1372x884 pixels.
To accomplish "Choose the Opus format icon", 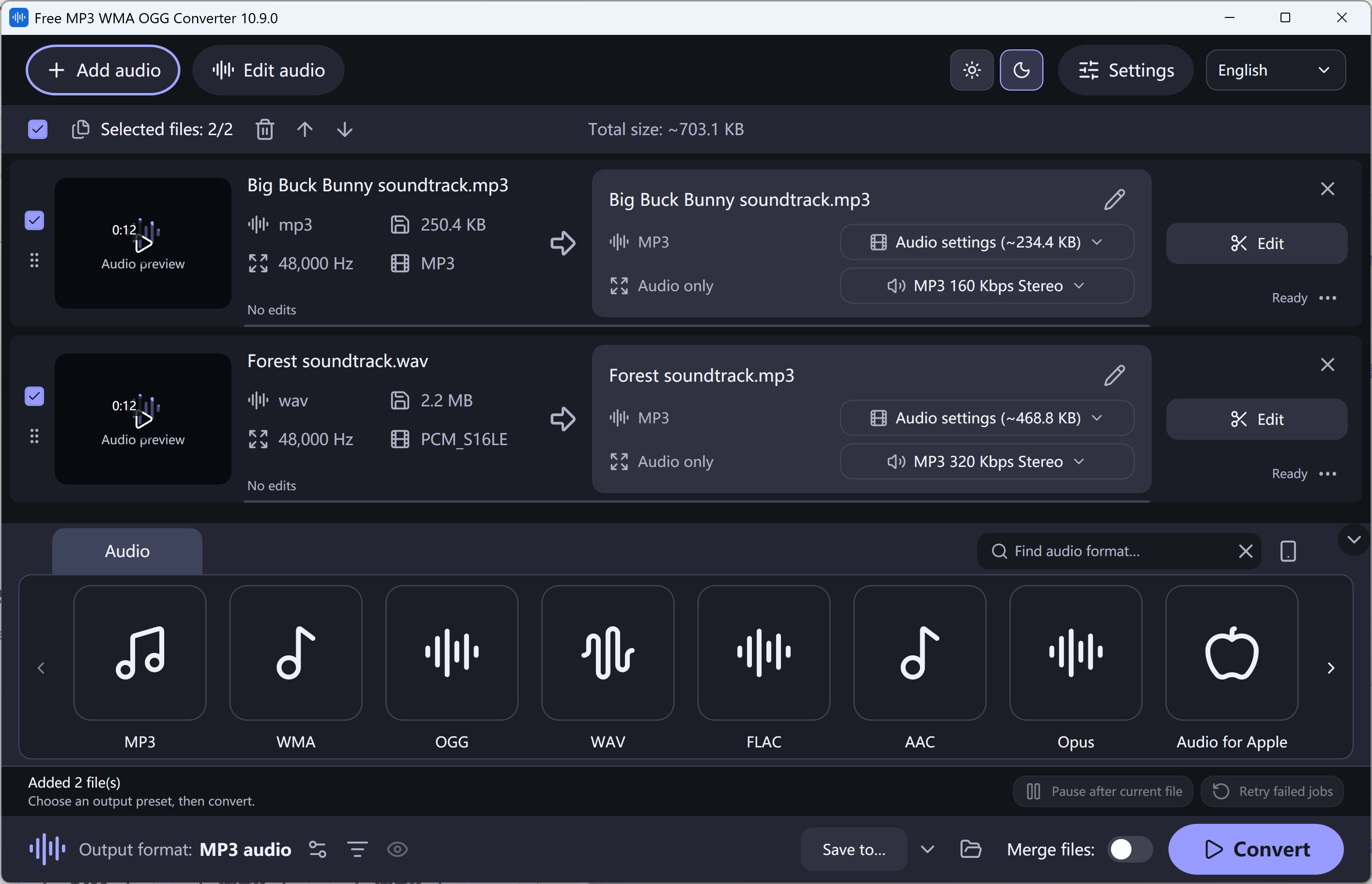I will [x=1076, y=652].
